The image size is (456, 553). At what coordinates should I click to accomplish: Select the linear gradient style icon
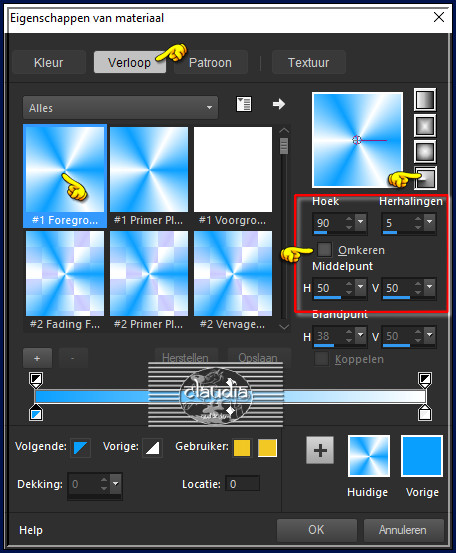[x=425, y=100]
